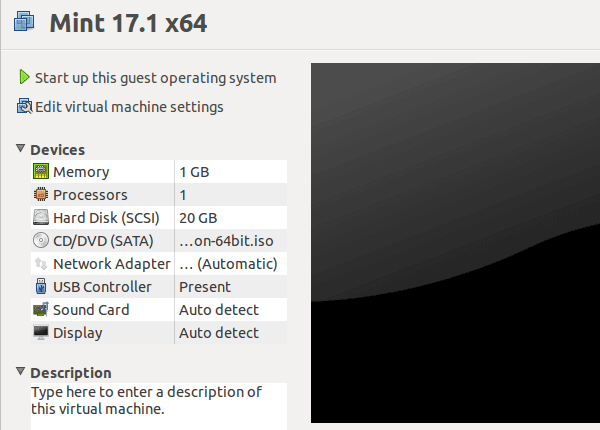600x430 pixels.
Task: Click the Processors value 1
Action: pos(183,195)
